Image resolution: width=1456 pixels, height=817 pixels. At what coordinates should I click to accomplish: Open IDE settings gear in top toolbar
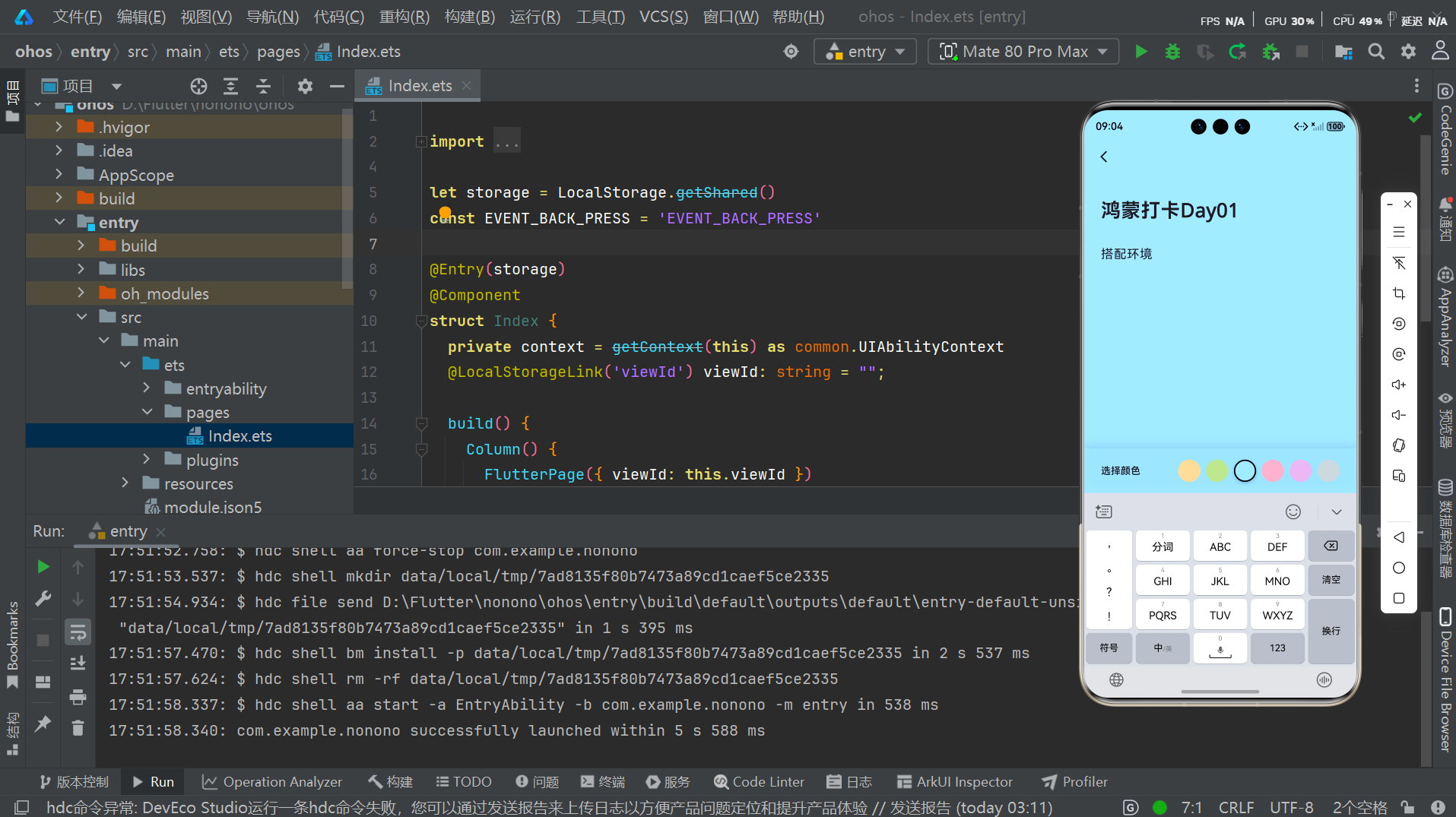tap(1408, 52)
